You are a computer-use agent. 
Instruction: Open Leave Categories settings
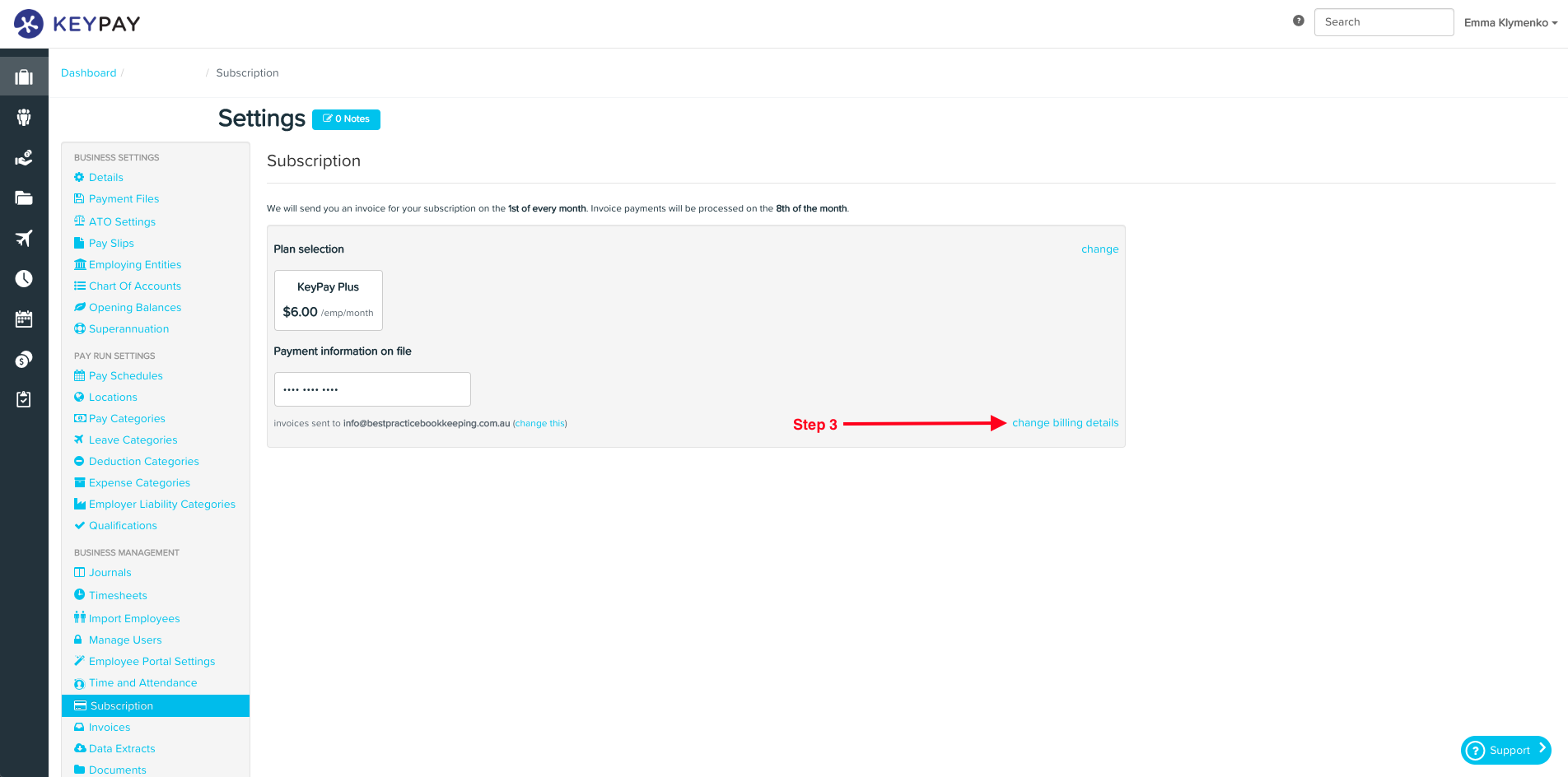[x=133, y=440]
